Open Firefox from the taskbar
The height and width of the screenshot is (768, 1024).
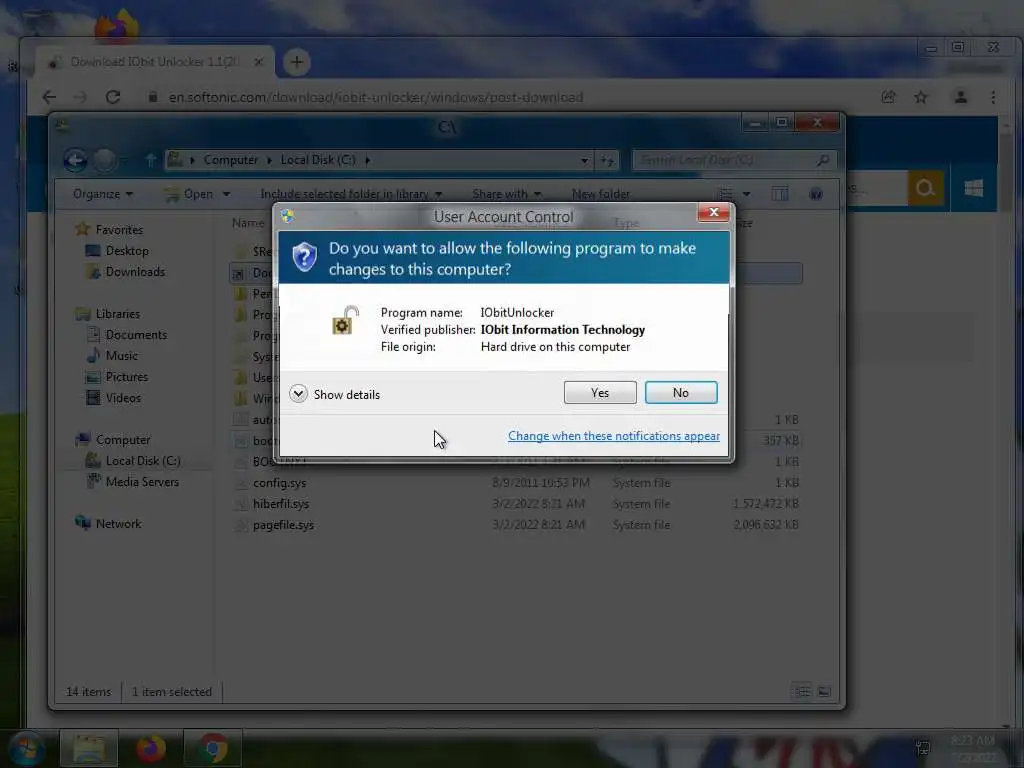pyautogui.click(x=151, y=748)
